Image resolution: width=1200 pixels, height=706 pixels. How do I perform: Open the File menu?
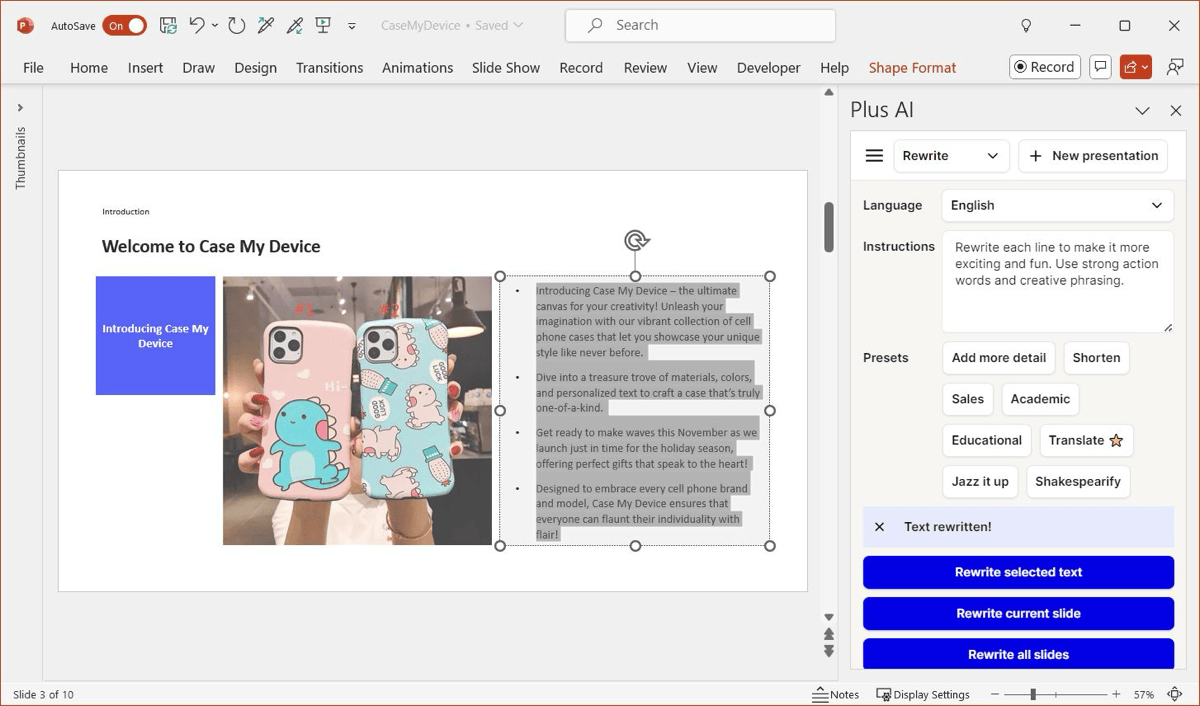point(33,68)
